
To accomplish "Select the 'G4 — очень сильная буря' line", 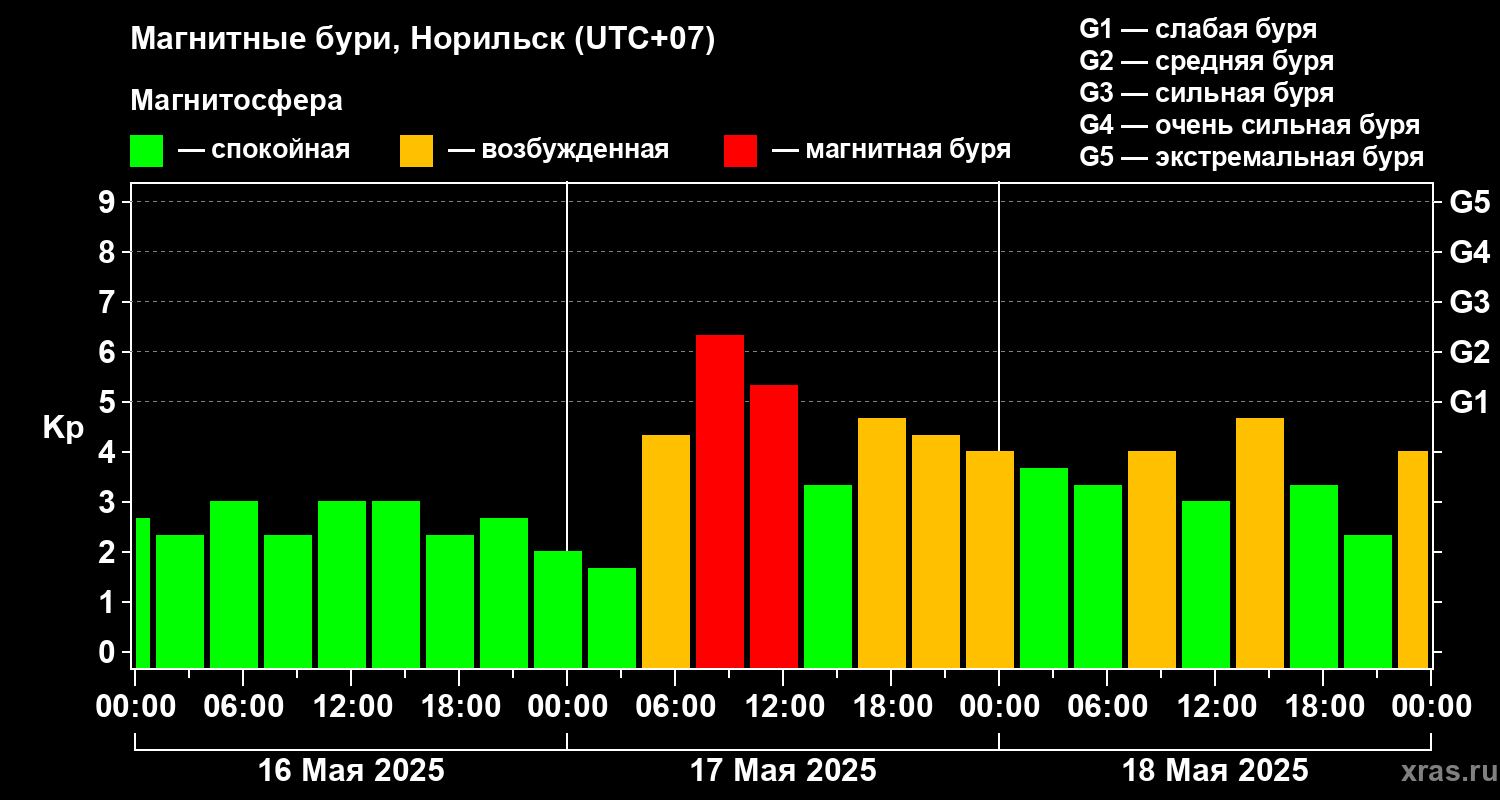I will [x=1250, y=125].
